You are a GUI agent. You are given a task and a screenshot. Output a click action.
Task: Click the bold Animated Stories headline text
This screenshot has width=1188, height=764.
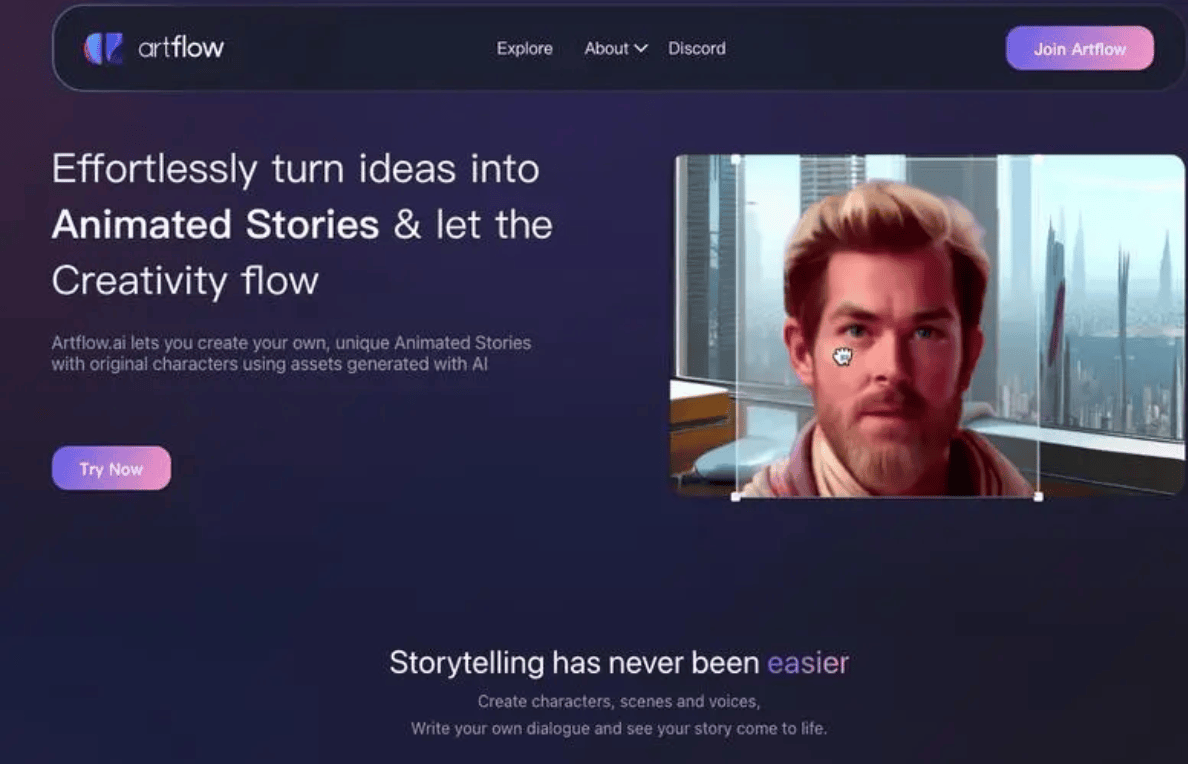[215, 225]
